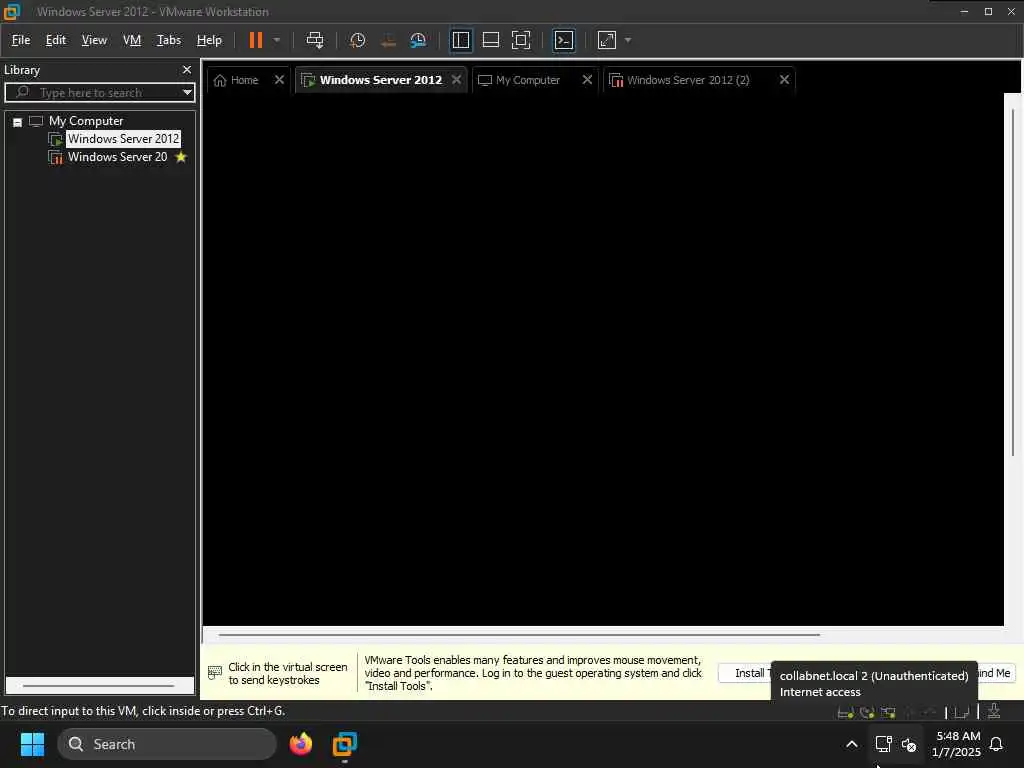Open the View menu
1024x768 pixels.
pyautogui.click(x=94, y=40)
